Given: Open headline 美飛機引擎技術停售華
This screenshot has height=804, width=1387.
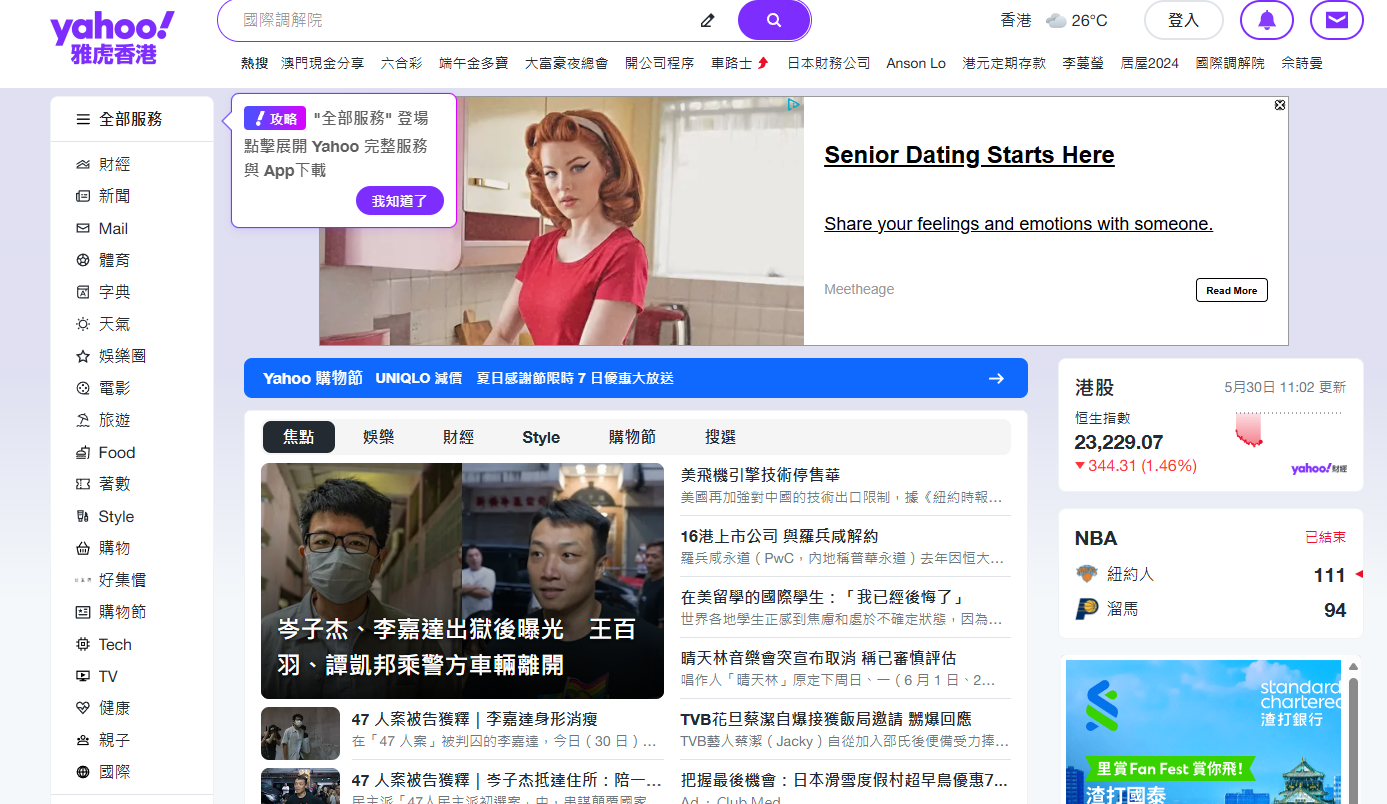Looking at the screenshot, I should pyautogui.click(x=761, y=475).
